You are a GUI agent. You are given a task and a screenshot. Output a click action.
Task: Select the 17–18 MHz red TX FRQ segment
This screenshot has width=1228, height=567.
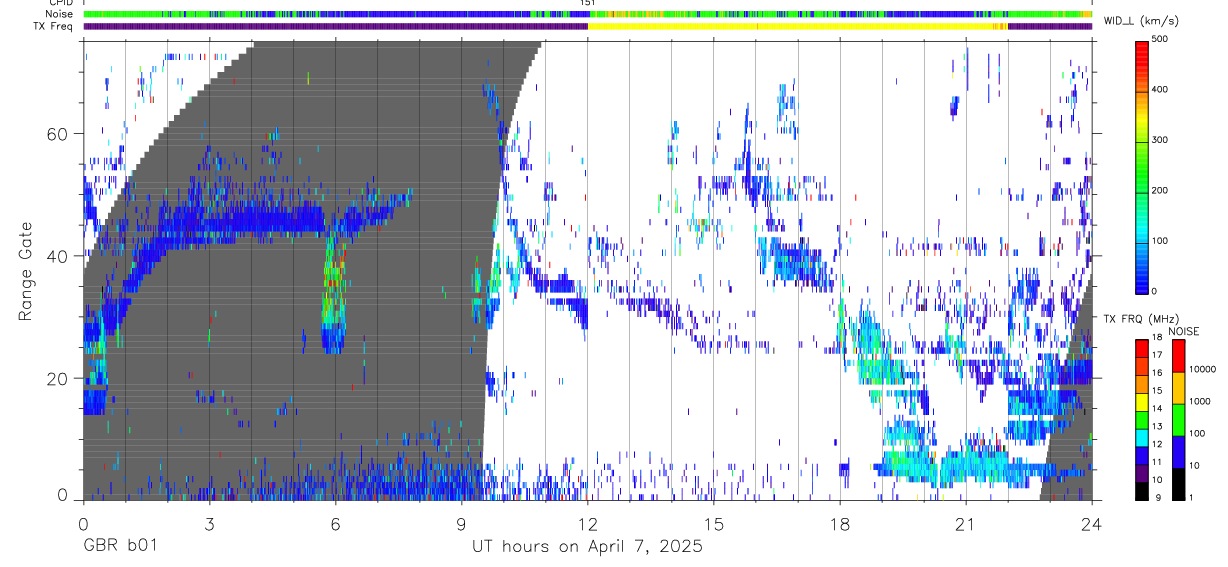[x=1142, y=347]
